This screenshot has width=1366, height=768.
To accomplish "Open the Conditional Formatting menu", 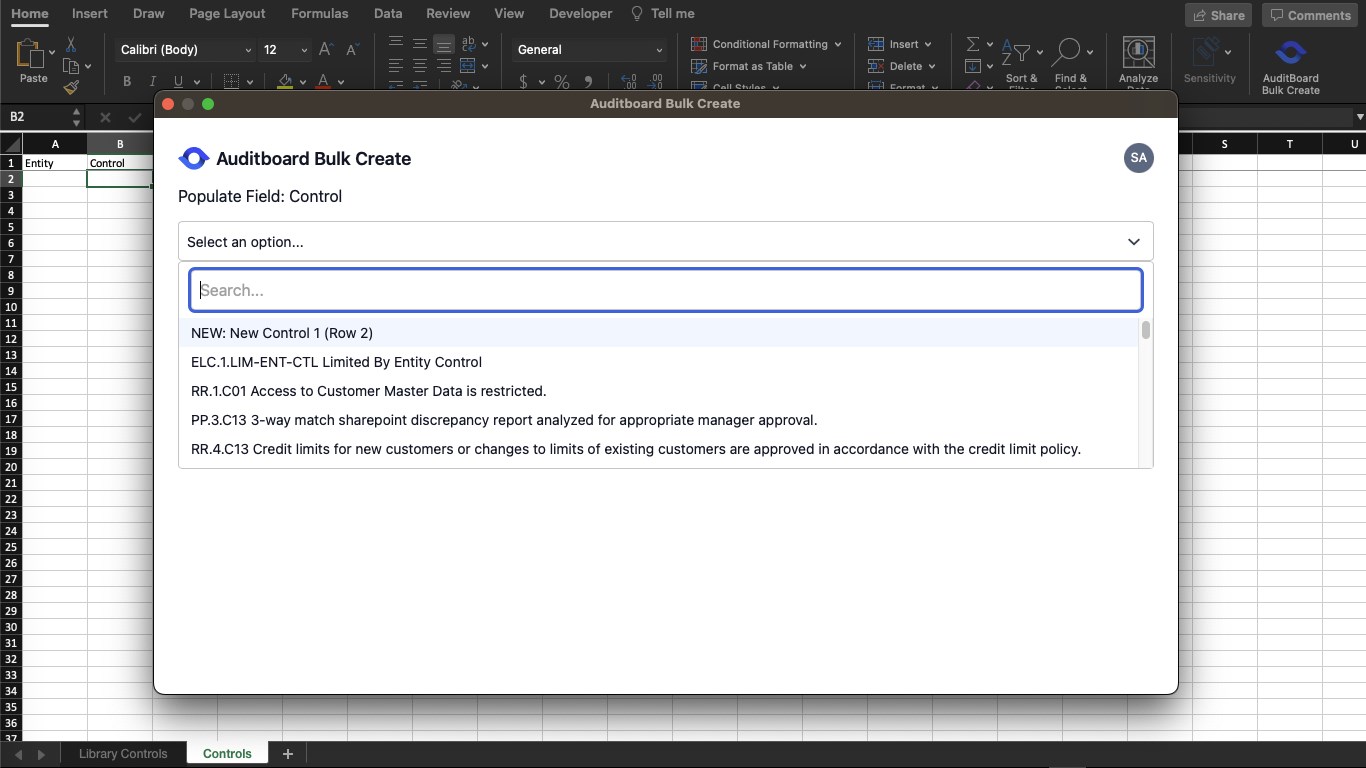I will pyautogui.click(x=767, y=44).
